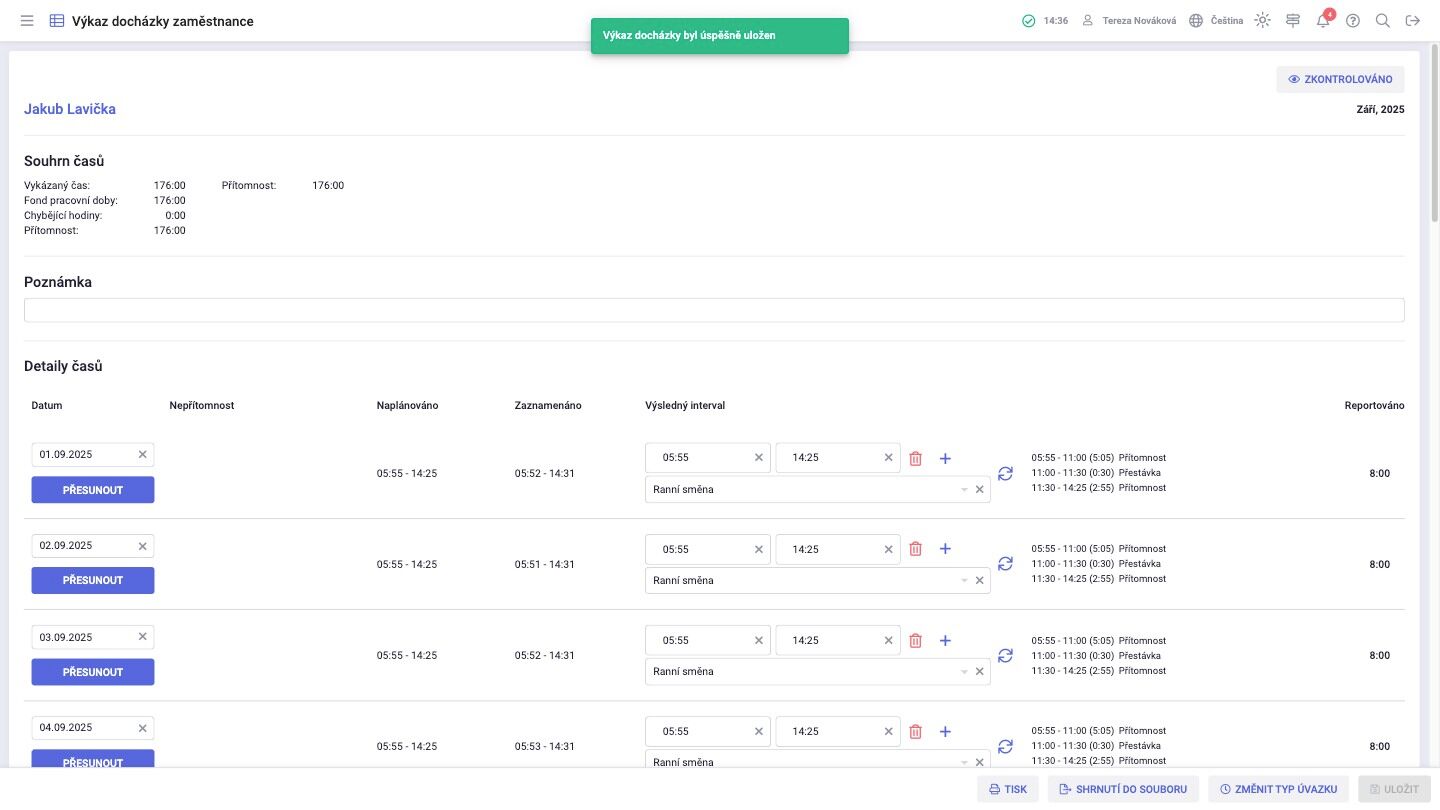Click into the Poznámka note field
Viewport: 1440px width, 810px height.
(714, 310)
